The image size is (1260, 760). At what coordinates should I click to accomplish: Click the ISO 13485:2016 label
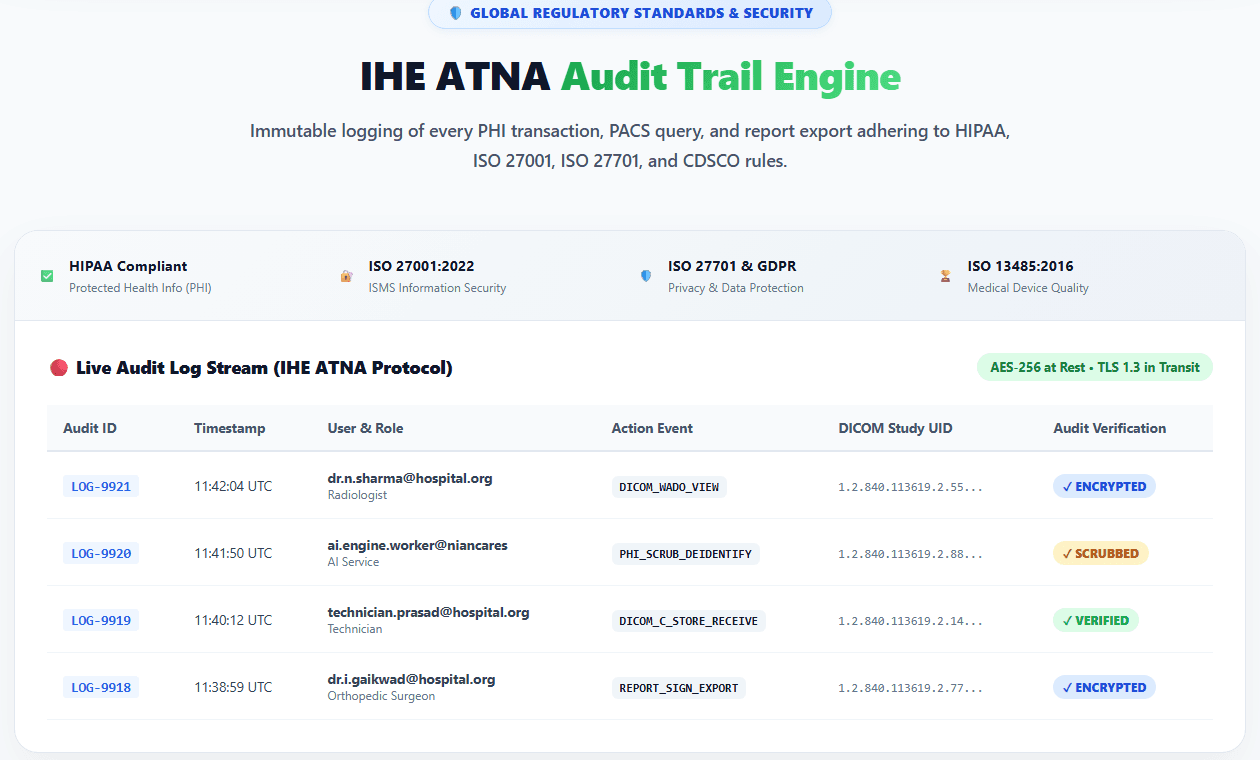(1020, 266)
